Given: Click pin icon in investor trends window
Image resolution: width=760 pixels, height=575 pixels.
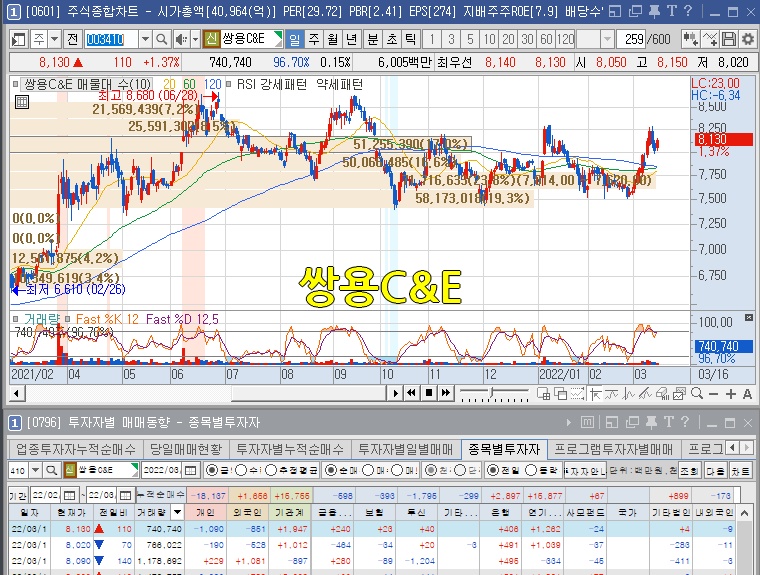Looking at the screenshot, I should pyautogui.click(x=651, y=422).
